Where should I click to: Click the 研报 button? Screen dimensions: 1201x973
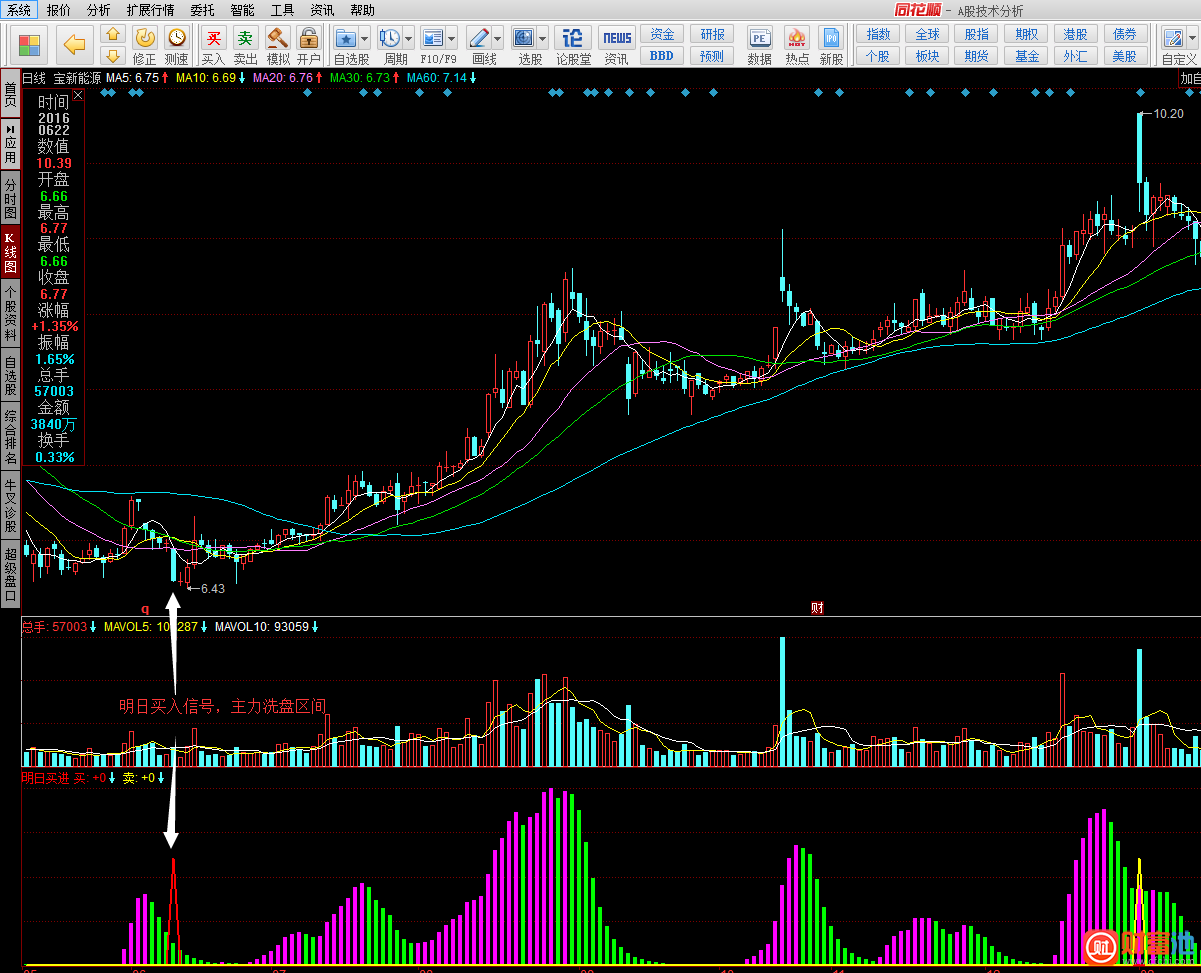pyautogui.click(x=712, y=35)
